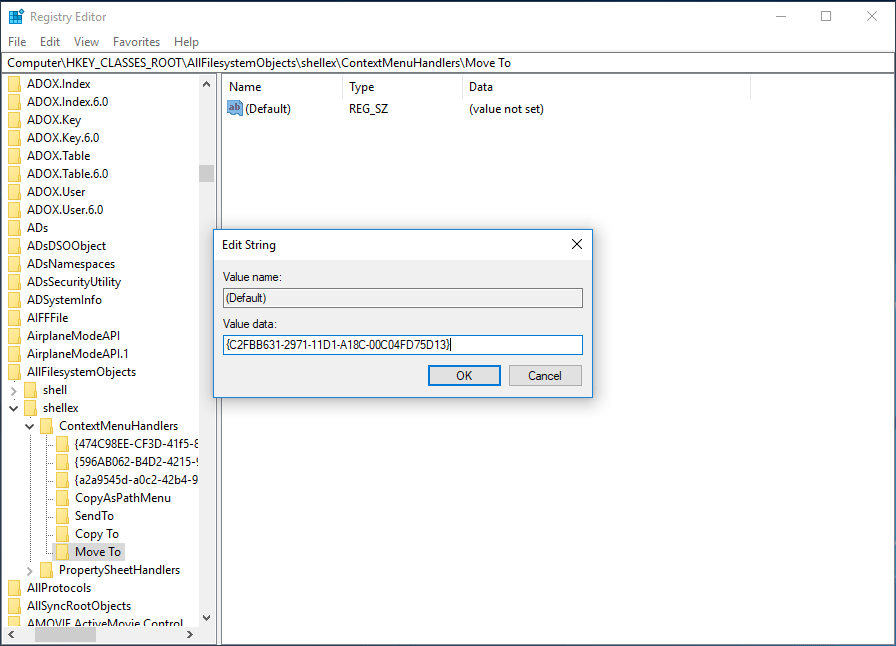The image size is (896, 646).
Task: Select ADSystemInfo in the tree
Action: click(64, 300)
